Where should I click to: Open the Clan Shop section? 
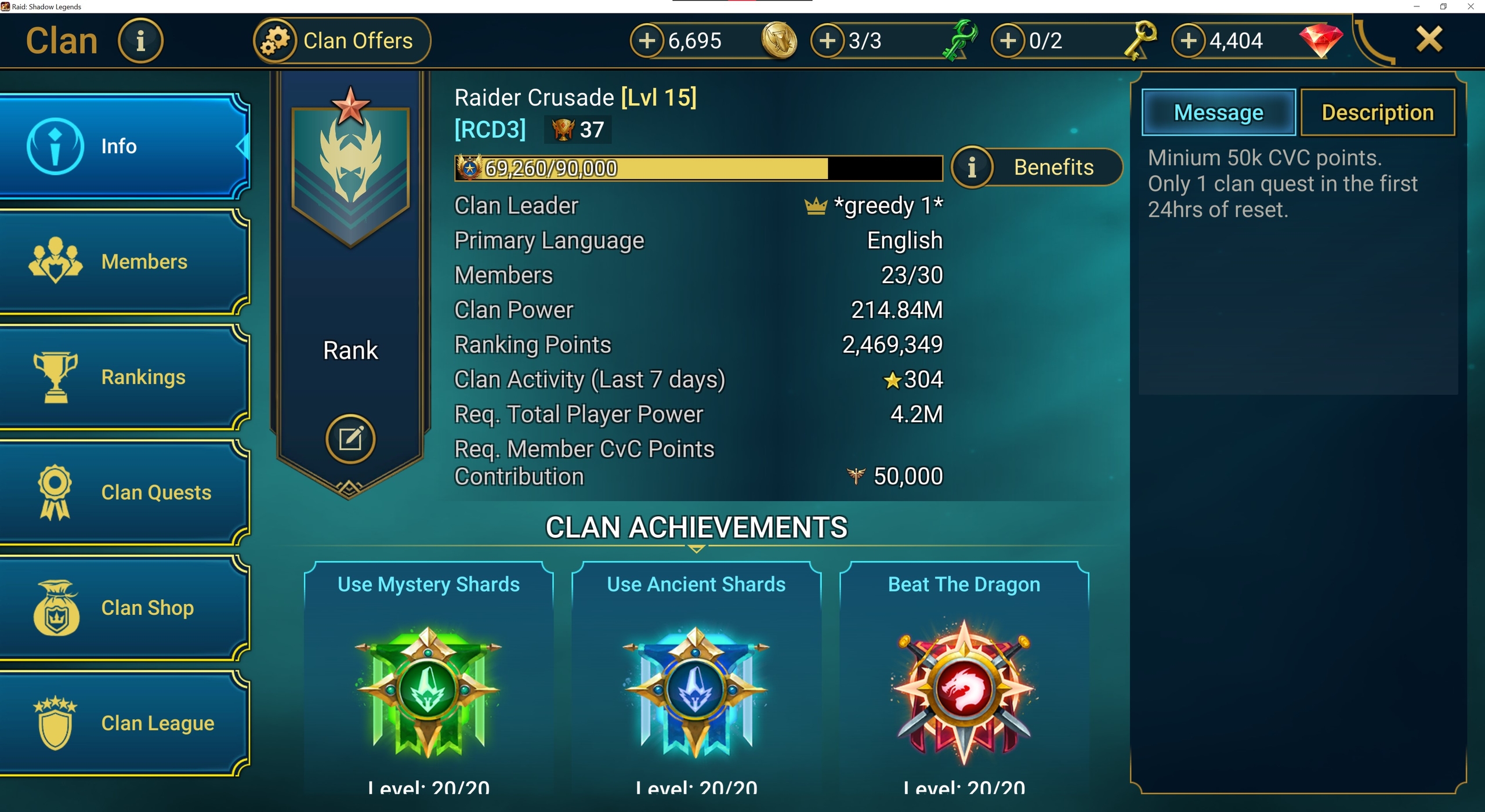point(124,608)
